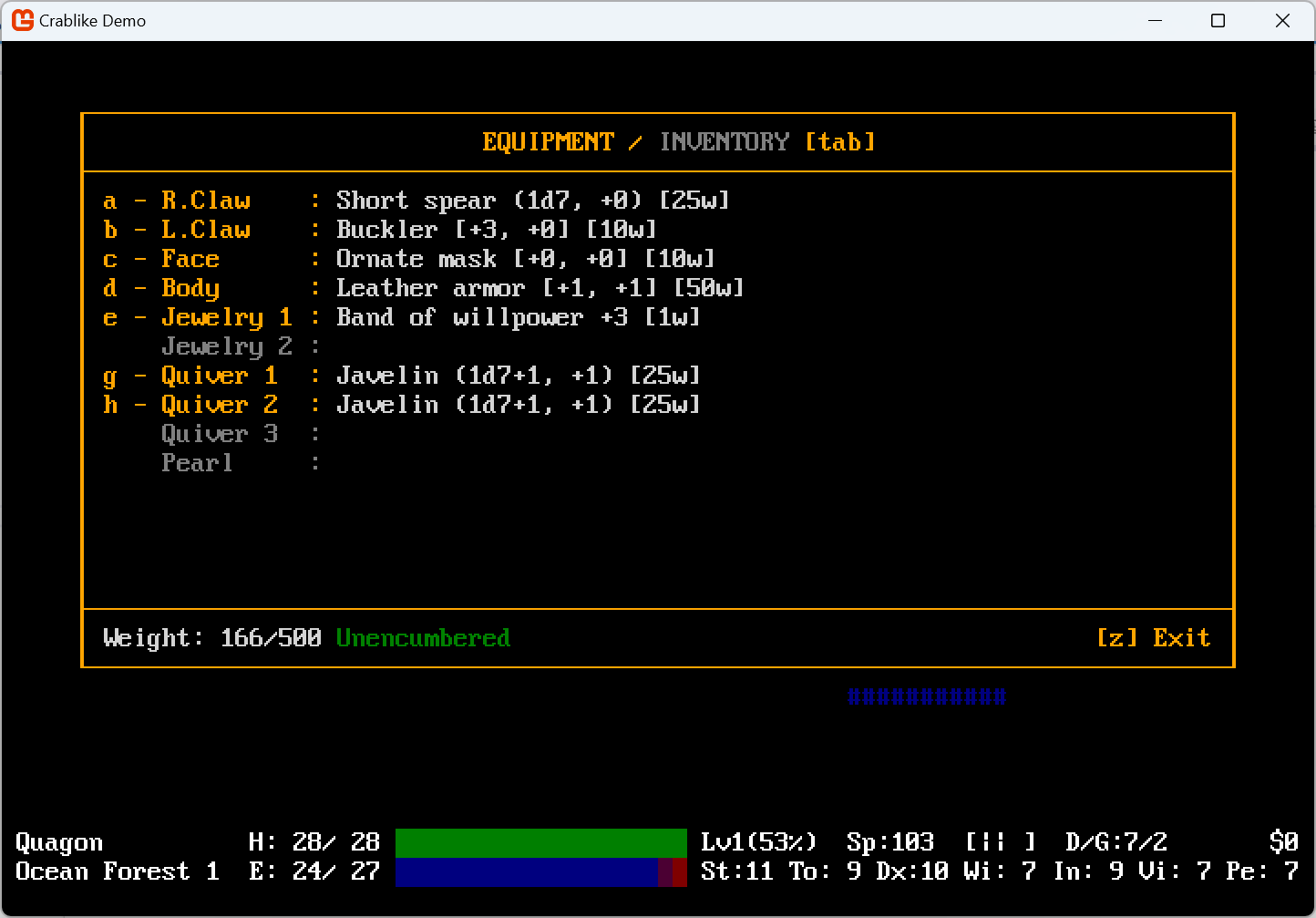1316x918 pixels.
Task: Select the Buckler in L.Claw slot
Action: click(497, 229)
